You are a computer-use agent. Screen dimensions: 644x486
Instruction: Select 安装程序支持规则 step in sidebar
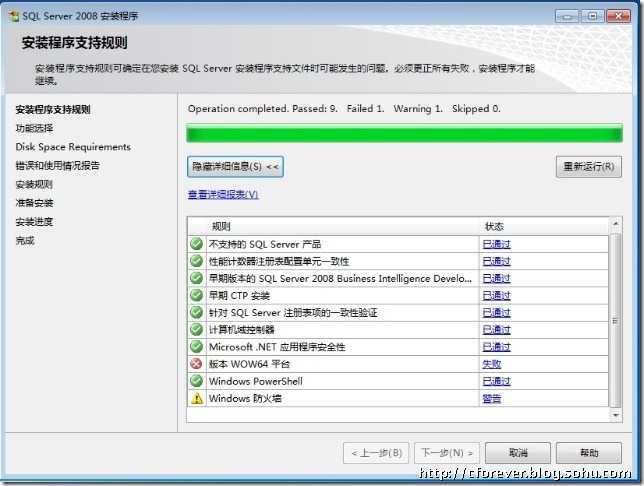(x=53, y=109)
